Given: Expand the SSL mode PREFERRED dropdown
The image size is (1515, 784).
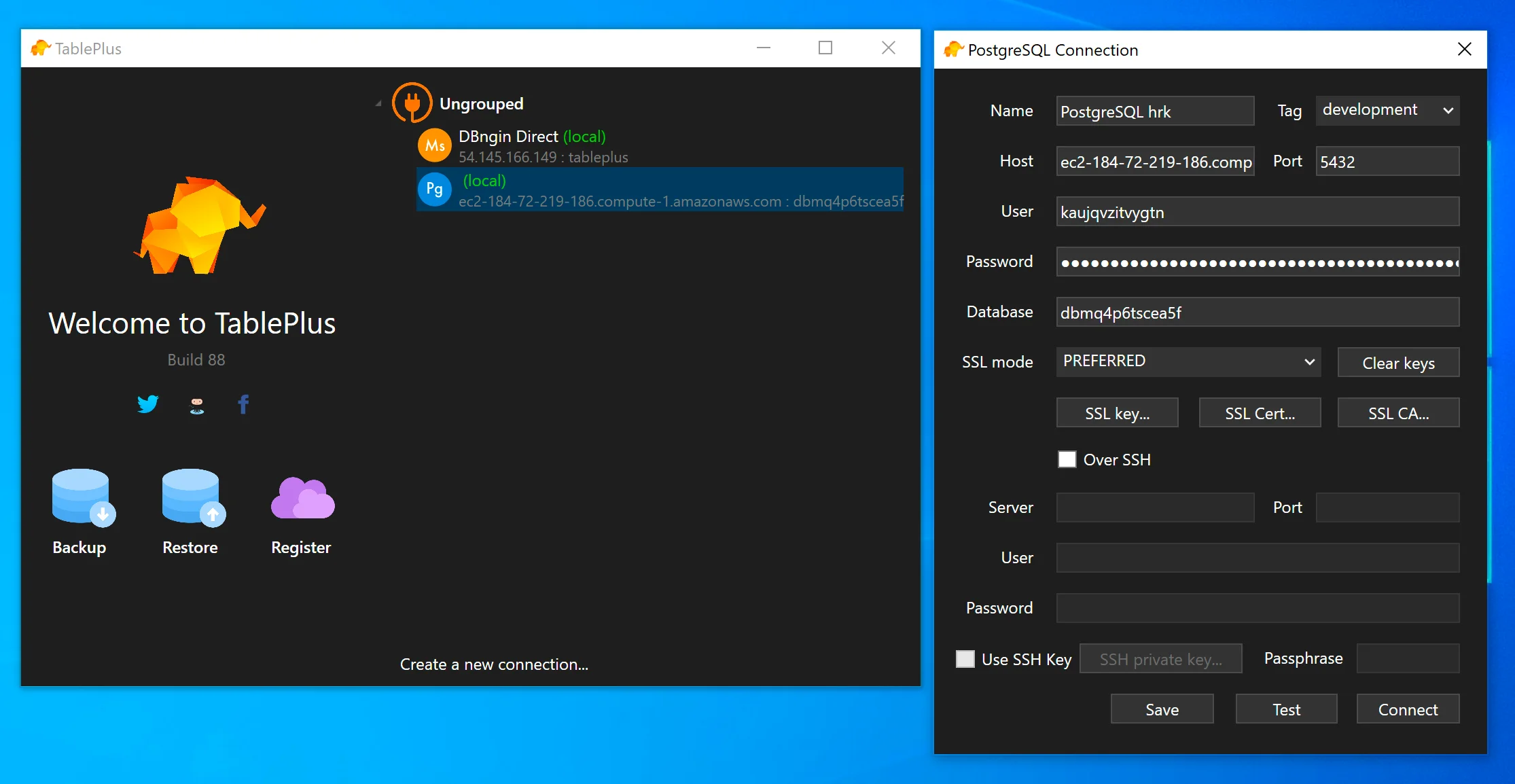Looking at the screenshot, I should 1188,361.
